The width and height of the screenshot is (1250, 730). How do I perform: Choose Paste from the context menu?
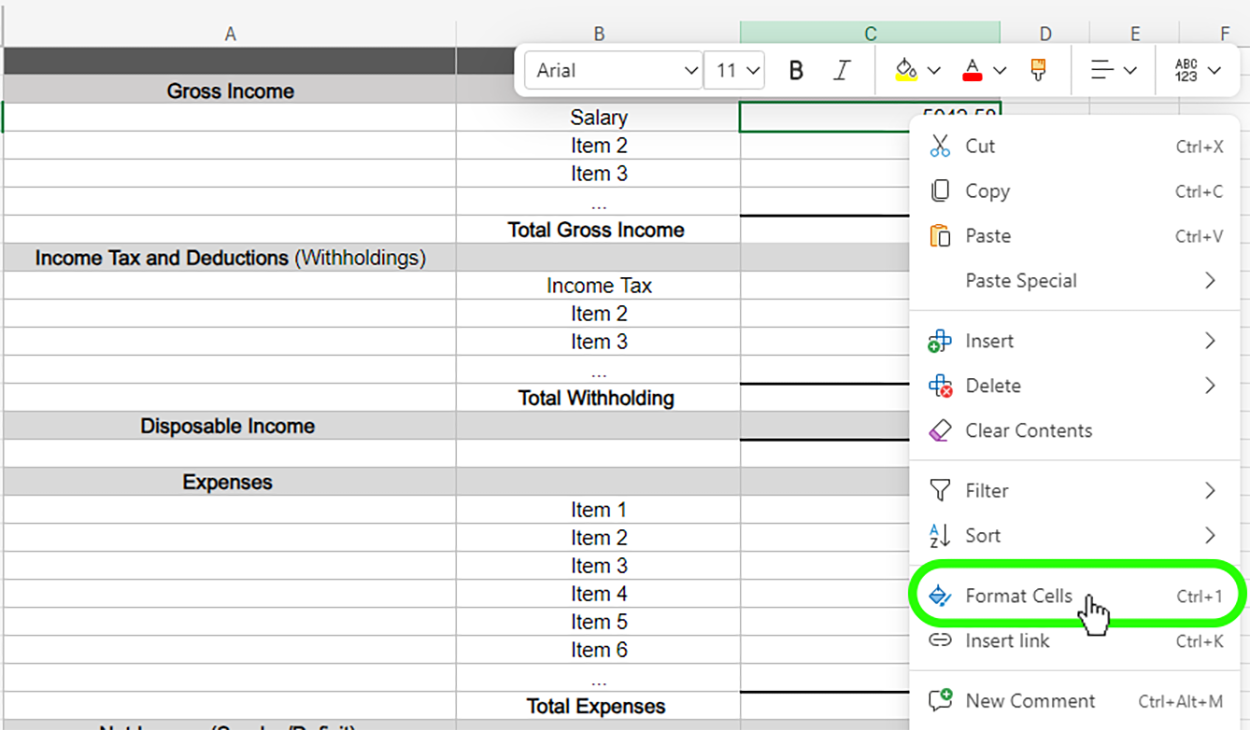(1075, 236)
